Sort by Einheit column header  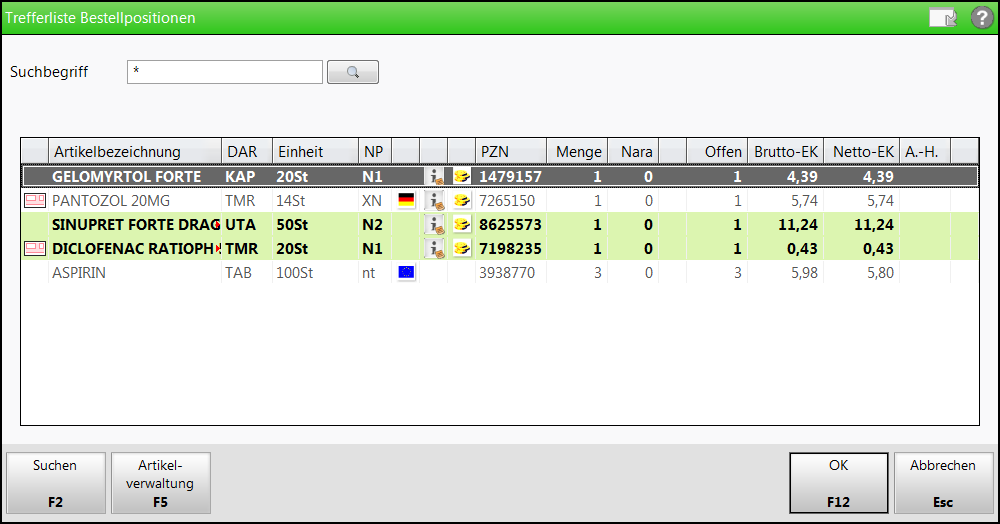(315, 152)
